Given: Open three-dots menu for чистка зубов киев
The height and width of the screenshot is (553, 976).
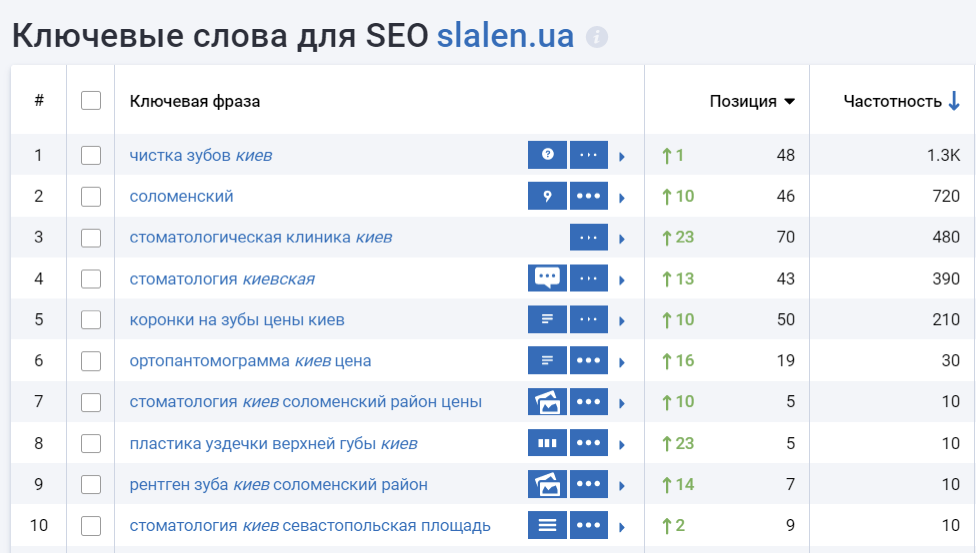Looking at the screenshot, I should point(589,154).
